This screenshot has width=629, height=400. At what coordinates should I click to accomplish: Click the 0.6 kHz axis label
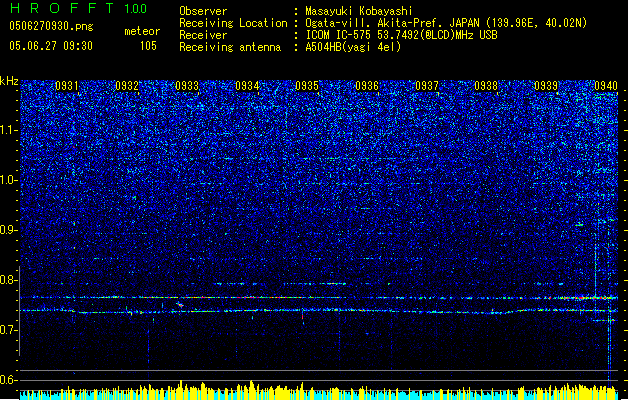(x=9, y=380)
